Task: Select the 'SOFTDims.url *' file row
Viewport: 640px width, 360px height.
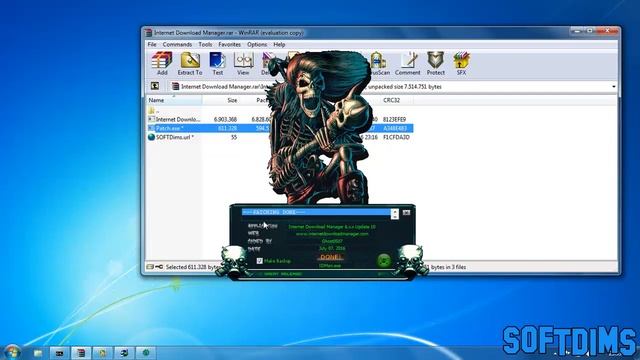Action: (280, 137)
